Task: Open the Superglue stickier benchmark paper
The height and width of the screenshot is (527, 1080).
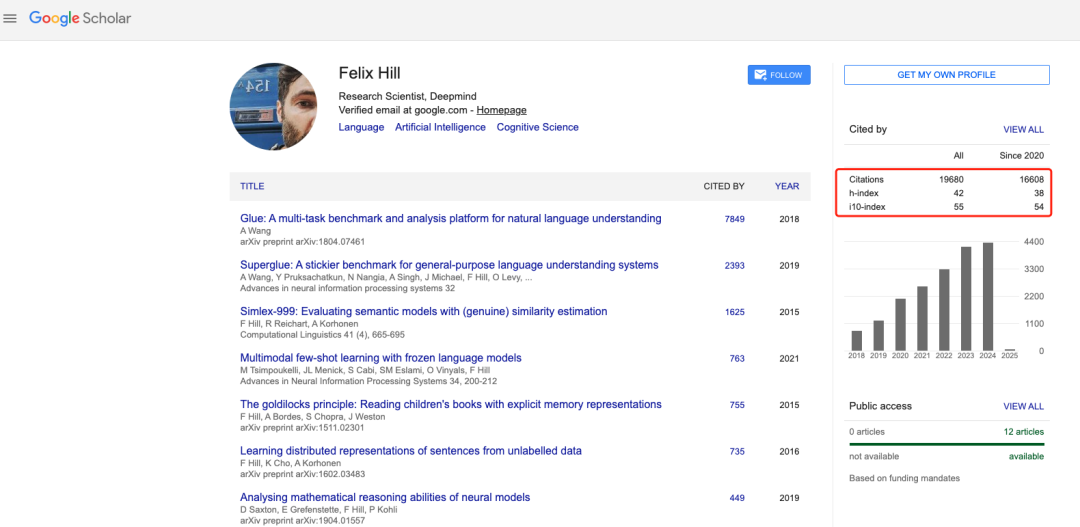Action: click(449, 265)
